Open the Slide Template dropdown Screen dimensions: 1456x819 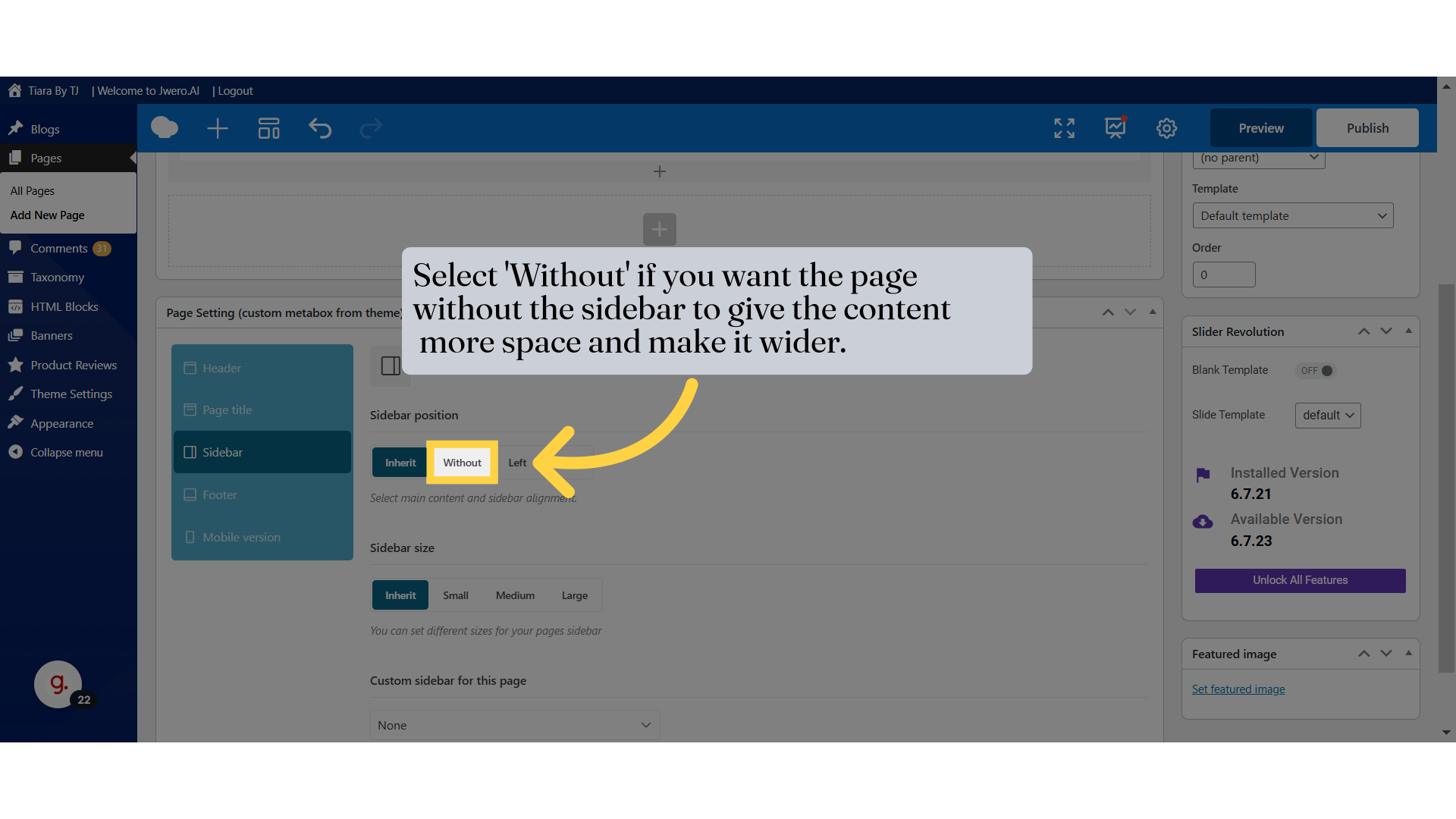1327,415
